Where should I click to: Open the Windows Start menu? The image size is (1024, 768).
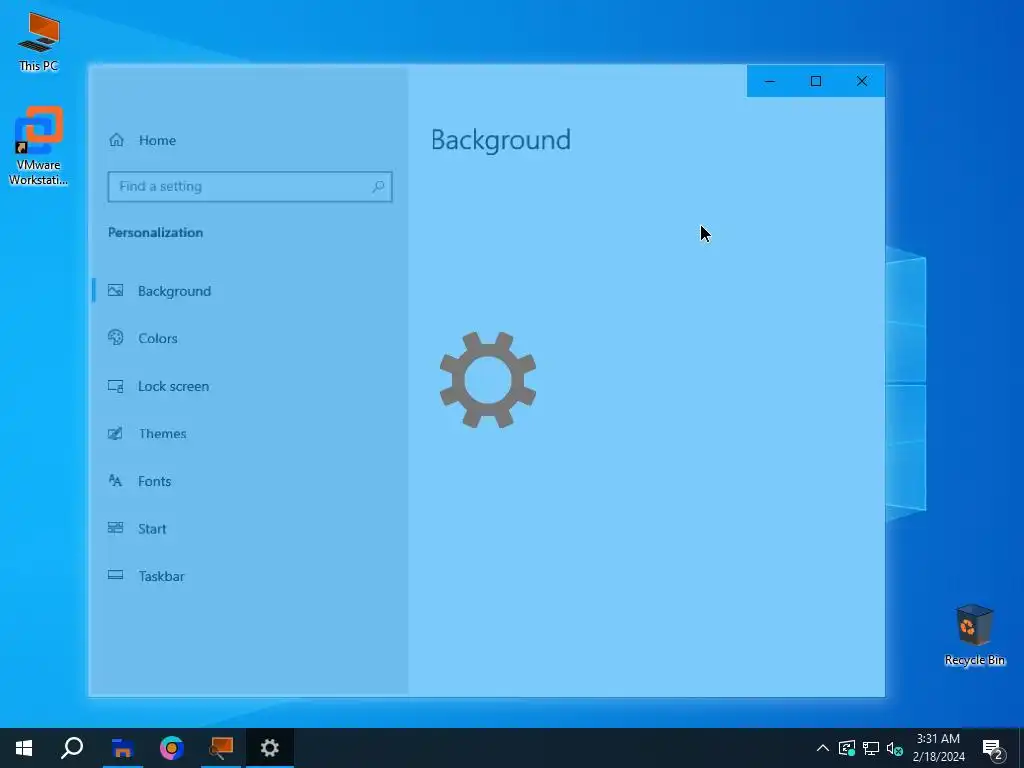click(24, 748)
